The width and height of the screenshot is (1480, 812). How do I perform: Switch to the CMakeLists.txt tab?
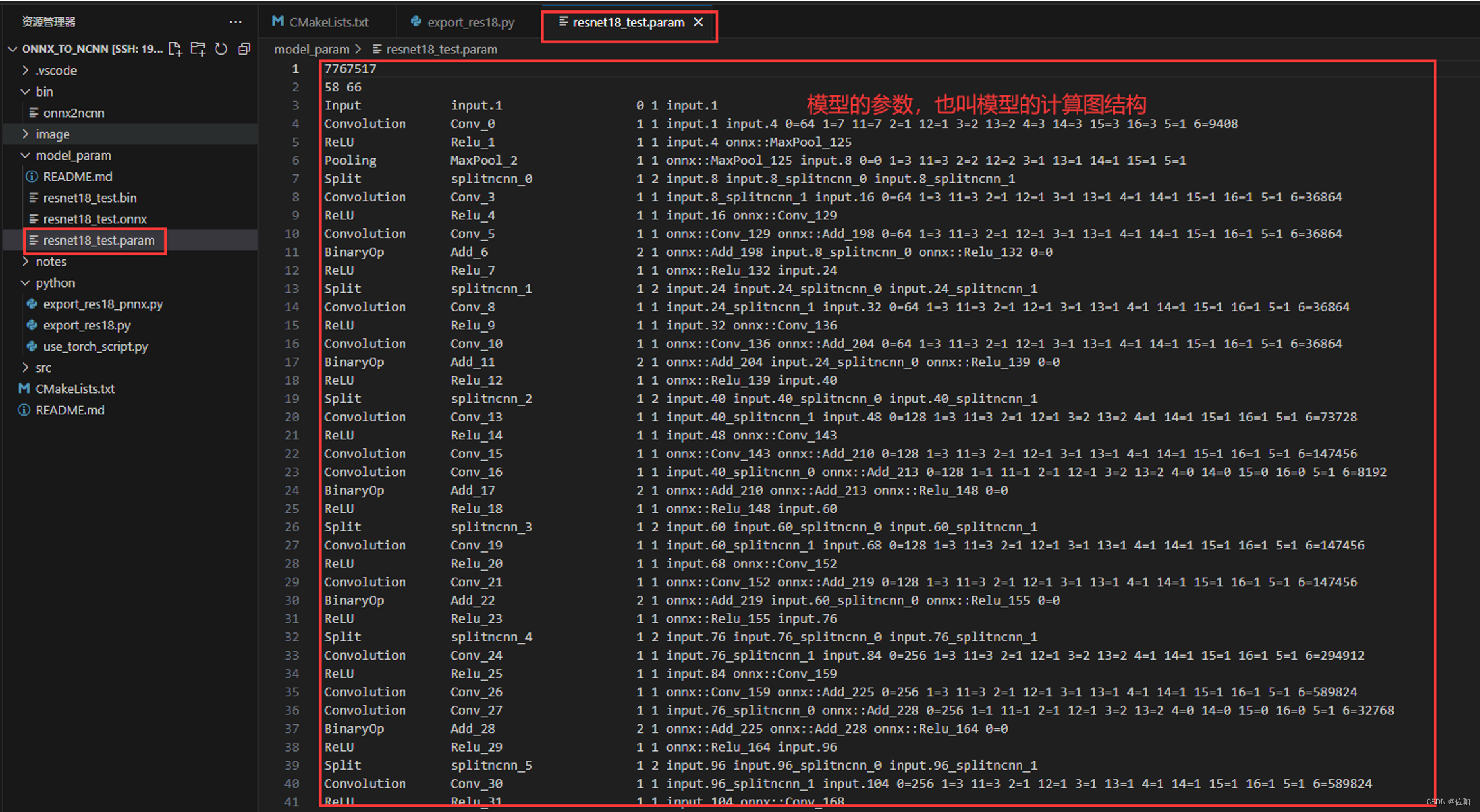coord(329,23)
